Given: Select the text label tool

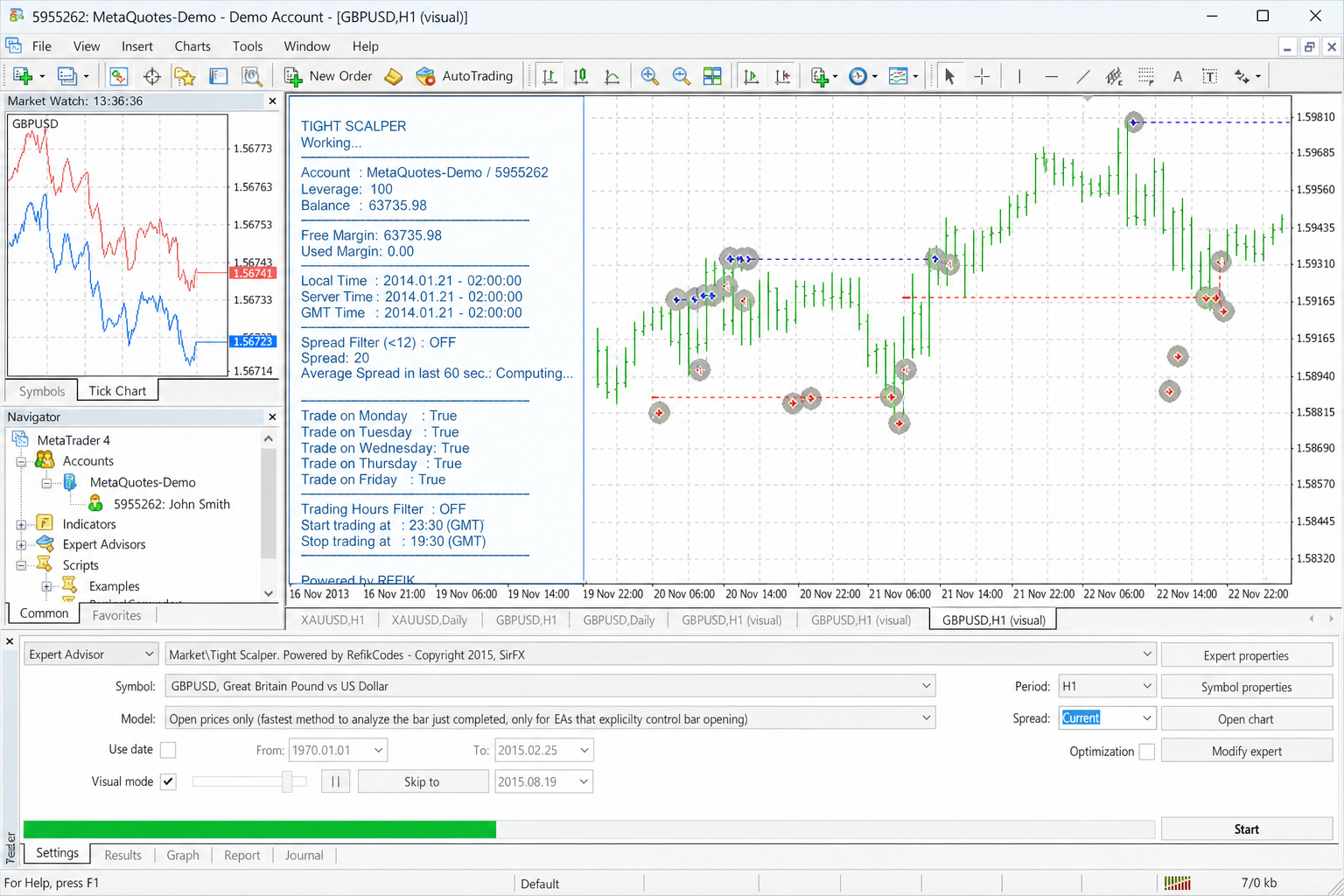Looking at the screenshot, I should pyautogui.click(x=1209, y=76).
